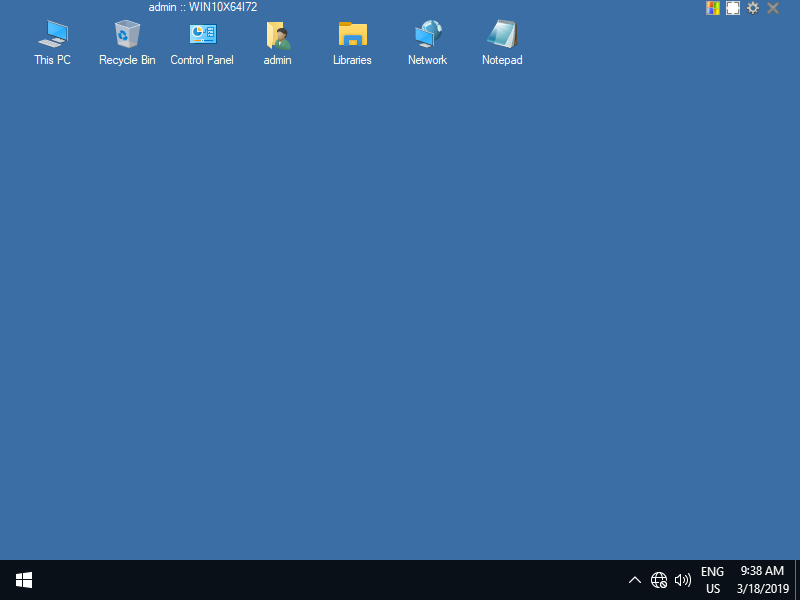Image resolution: width=800 pixels, height=600 pixels.
Task: Expand the hidden system tray icons
Action: [x=635, y=580]
